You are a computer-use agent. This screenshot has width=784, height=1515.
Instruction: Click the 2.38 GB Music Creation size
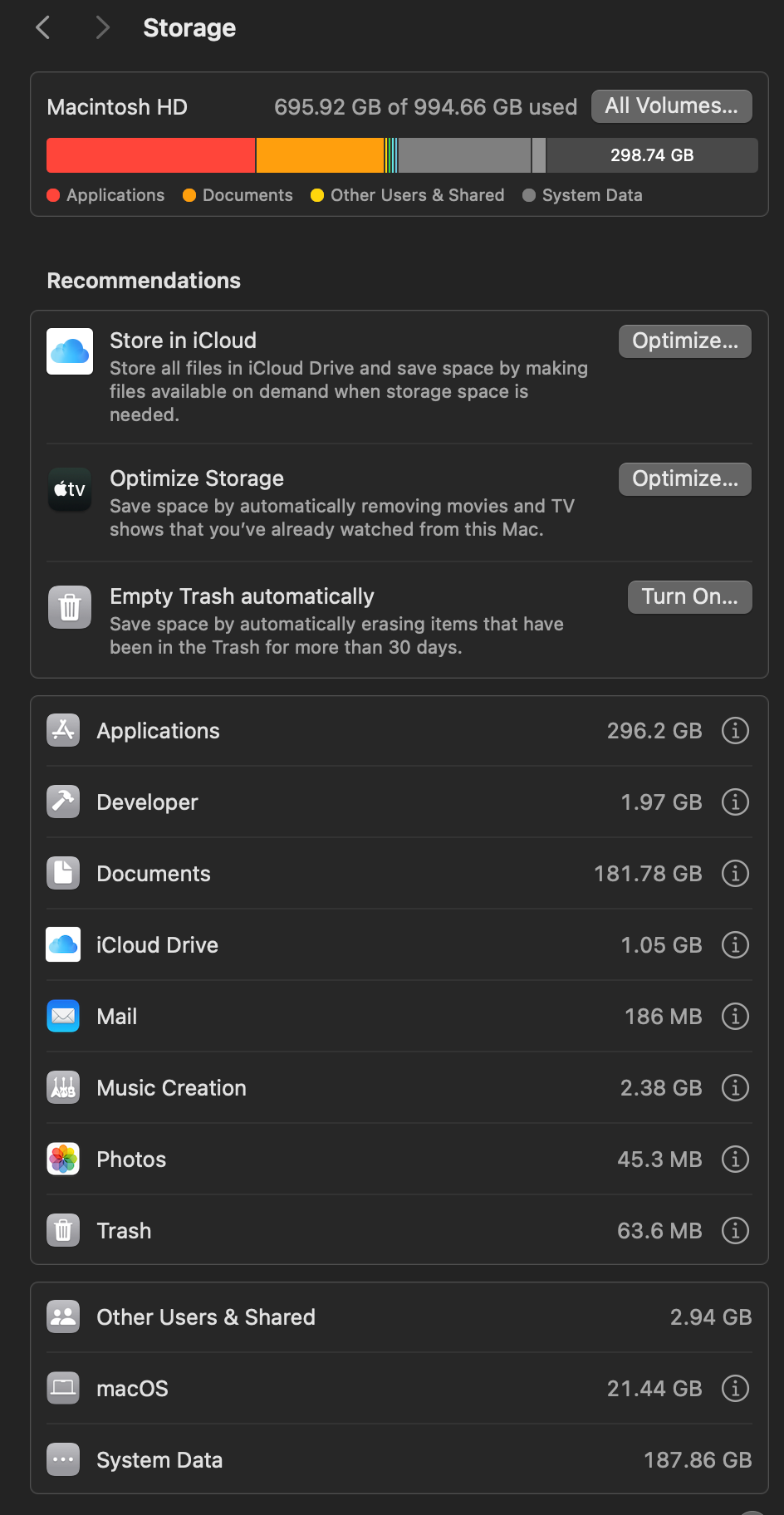tap(661, 1088)
